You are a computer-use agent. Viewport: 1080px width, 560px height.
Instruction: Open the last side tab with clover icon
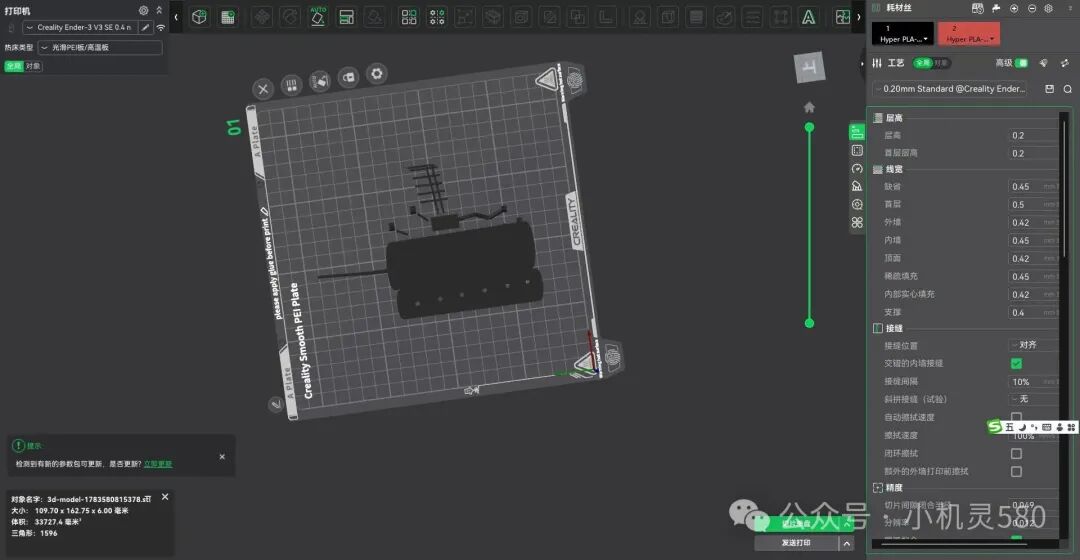[x=857, y=222]
